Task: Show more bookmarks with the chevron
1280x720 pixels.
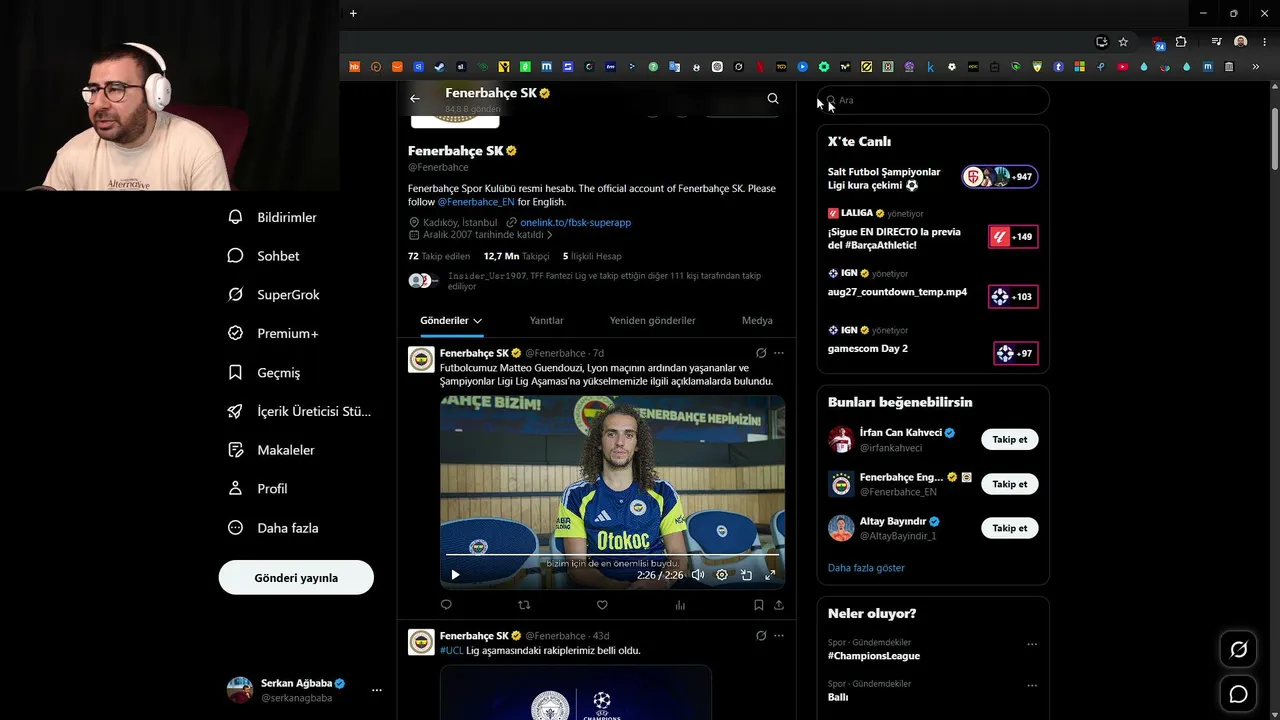Action: click(x=1256, y=67)
